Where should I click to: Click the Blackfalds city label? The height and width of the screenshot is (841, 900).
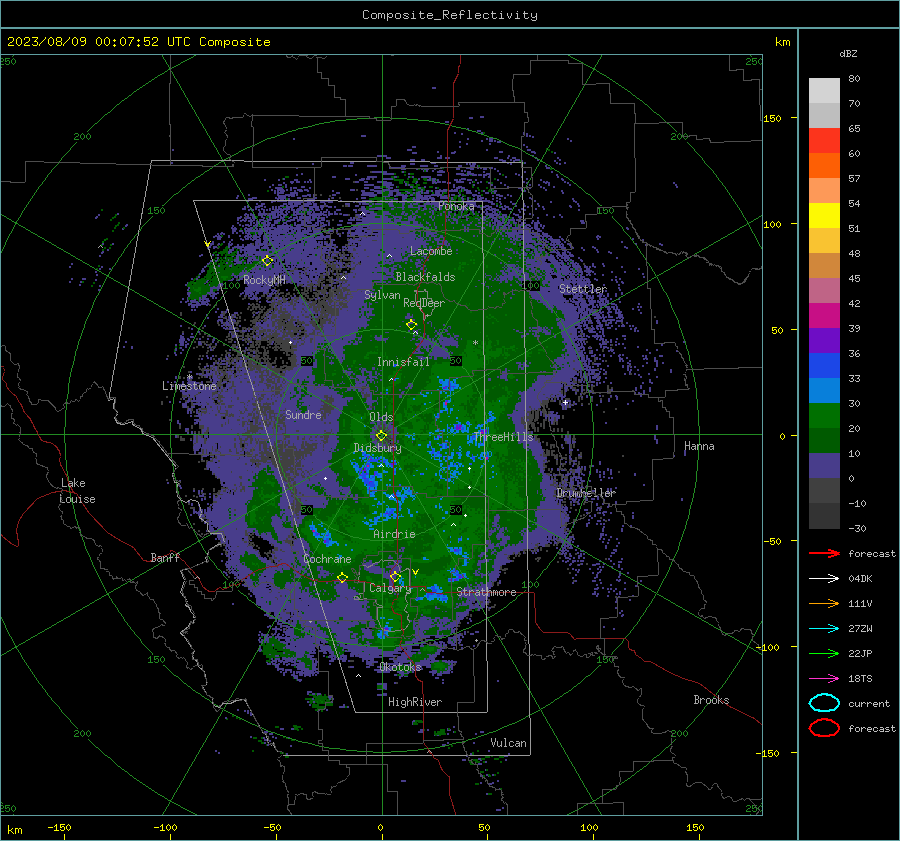coord(425,277)
